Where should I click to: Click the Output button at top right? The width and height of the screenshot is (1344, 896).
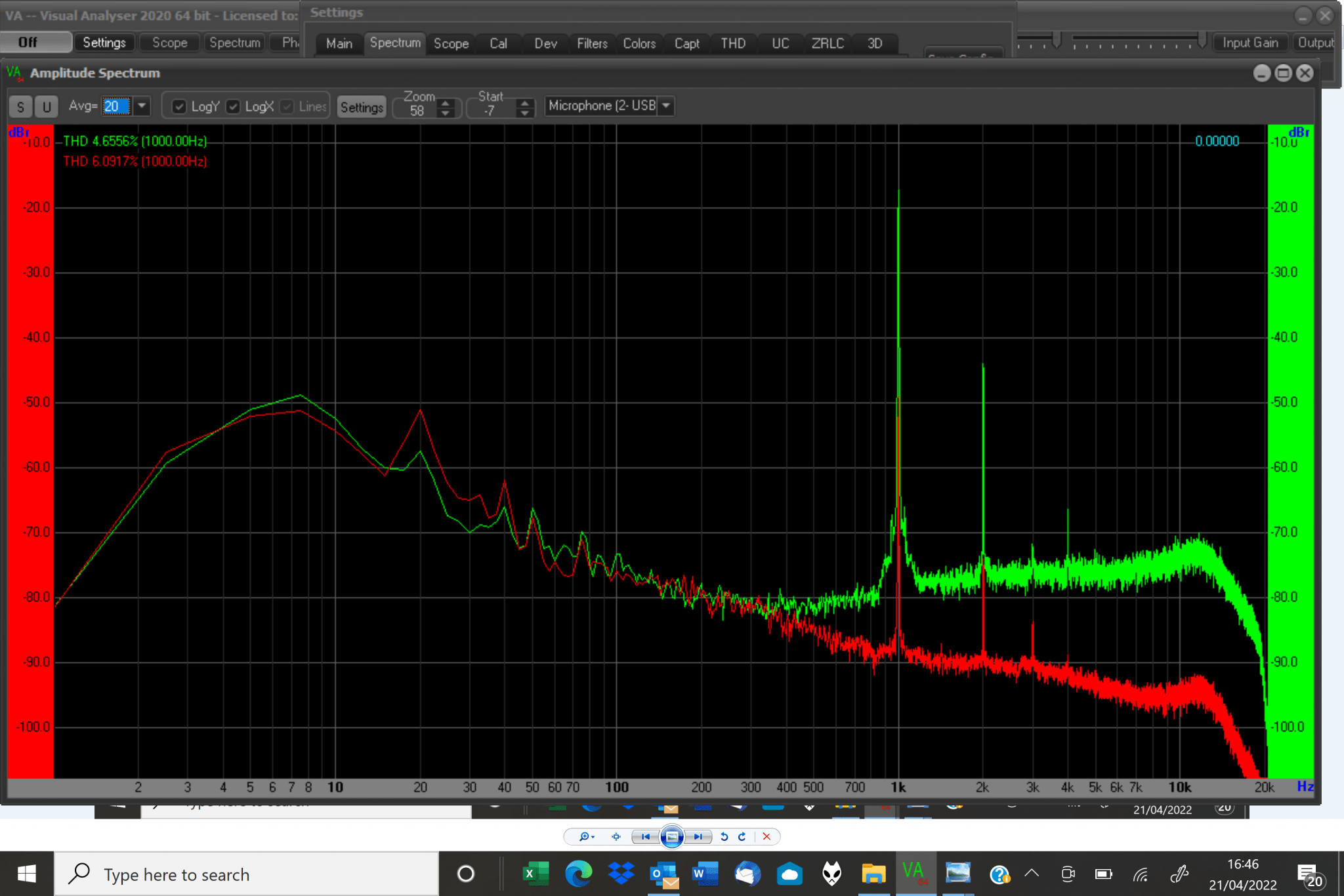1316,43
